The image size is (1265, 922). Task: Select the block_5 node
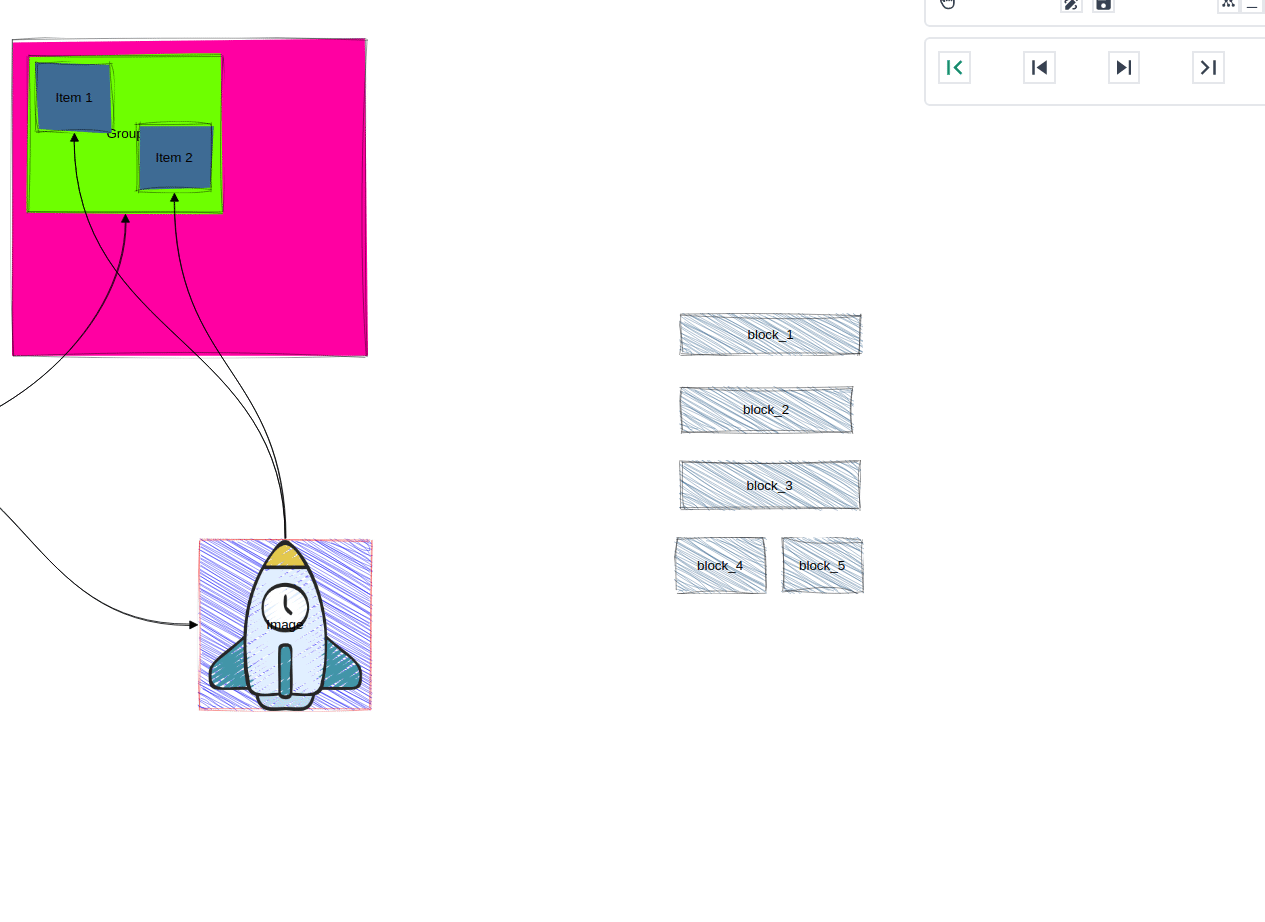click(822, 565)
